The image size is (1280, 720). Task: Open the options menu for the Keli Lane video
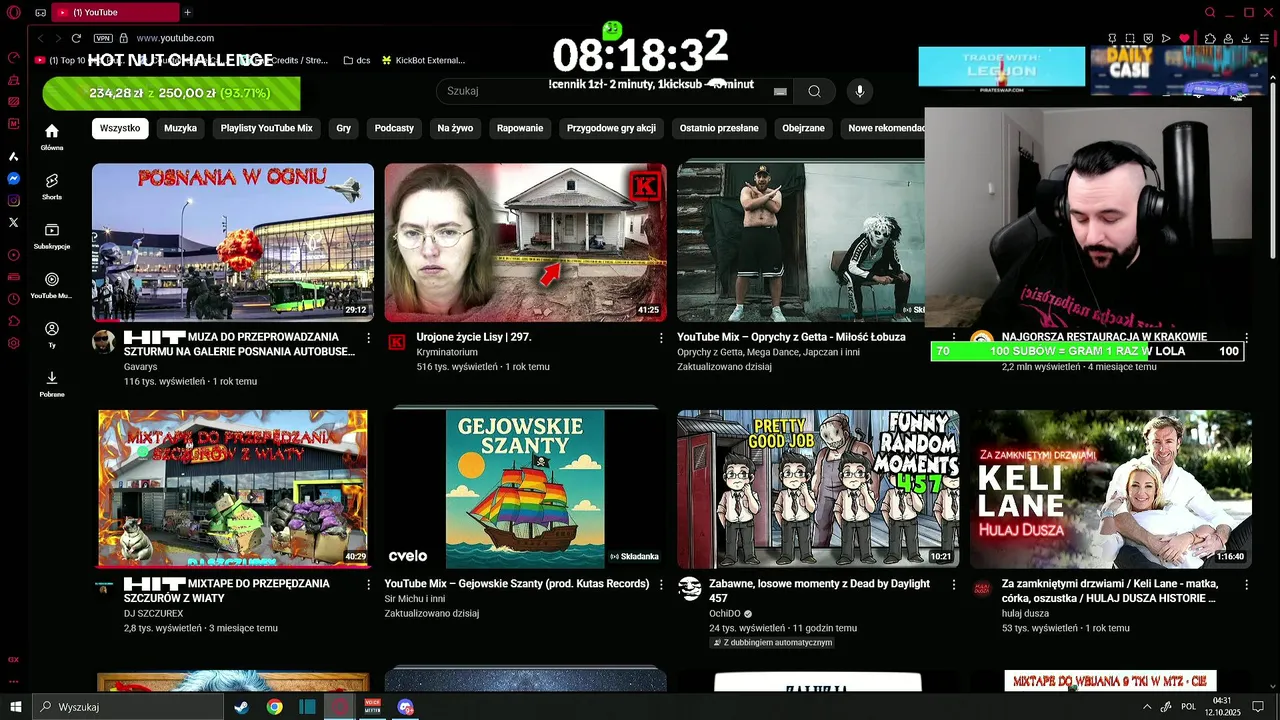[x=1246, y=584]
